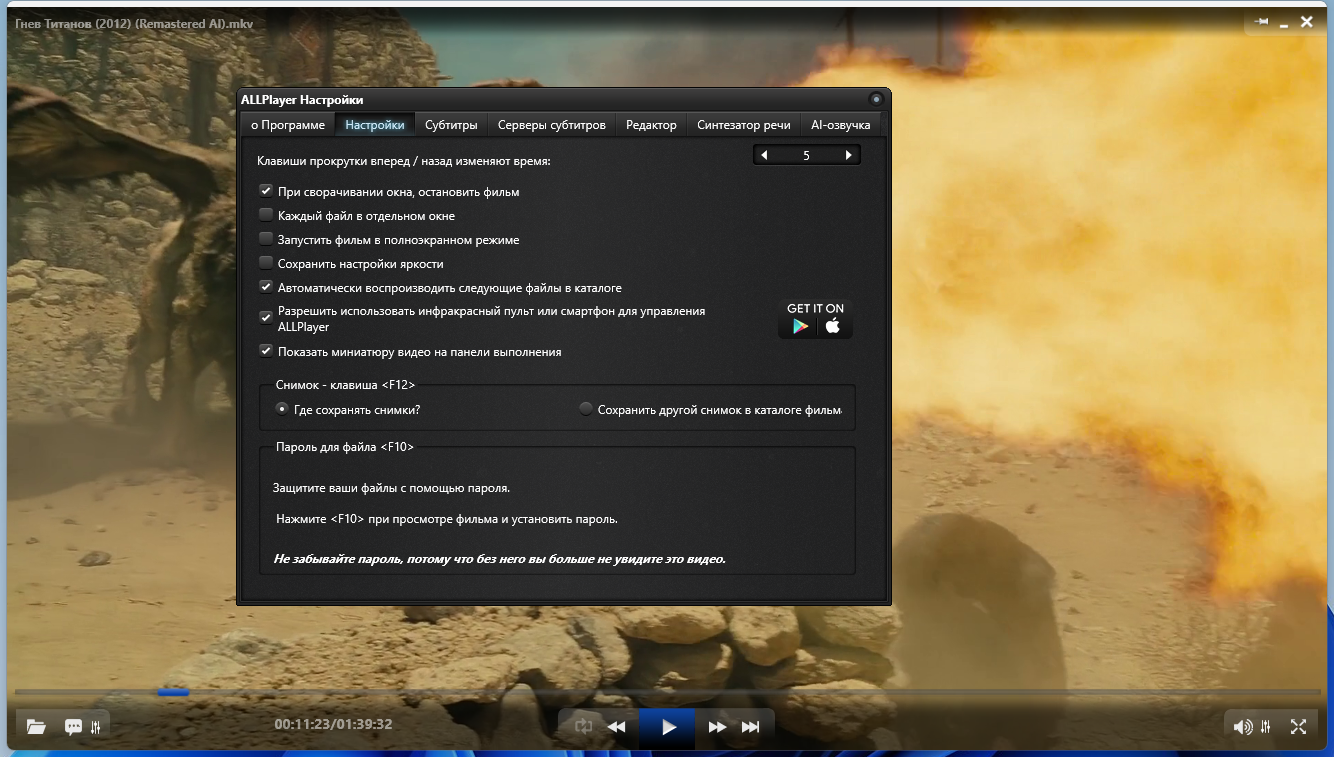Open subtitle adjustment sliders beside the speech bubble

coord(96,727)
